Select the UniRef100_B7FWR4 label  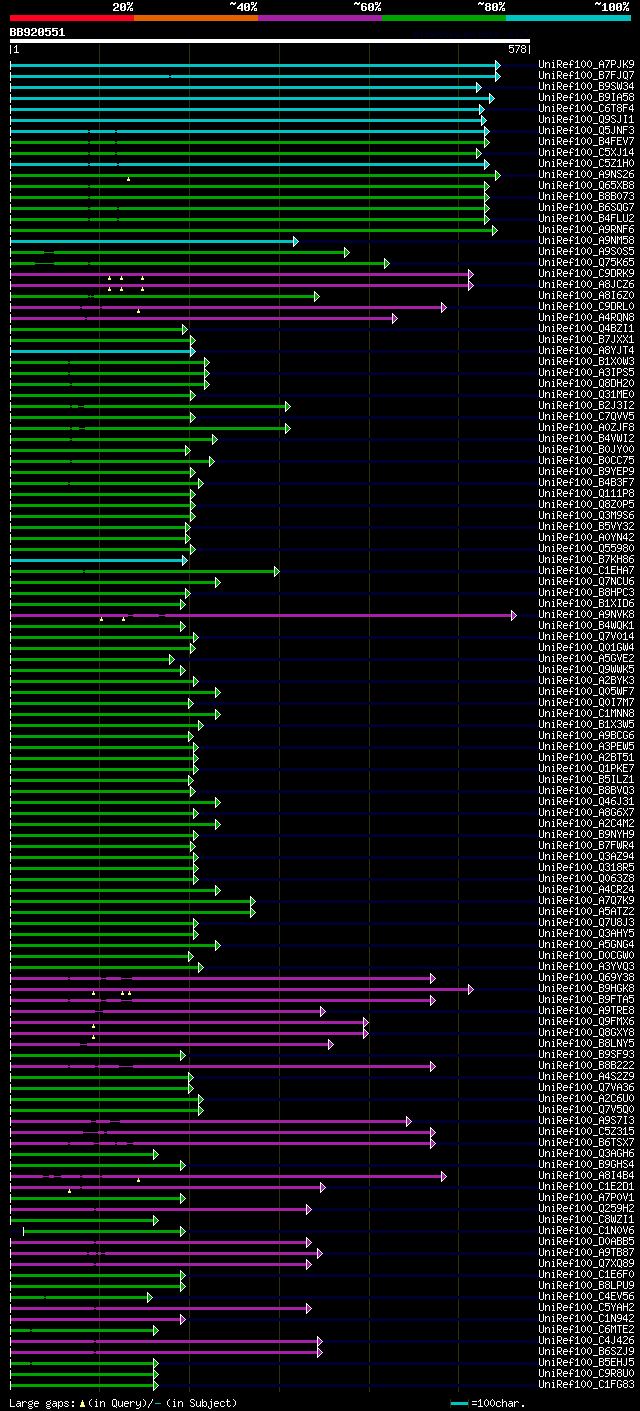[586, 846]
